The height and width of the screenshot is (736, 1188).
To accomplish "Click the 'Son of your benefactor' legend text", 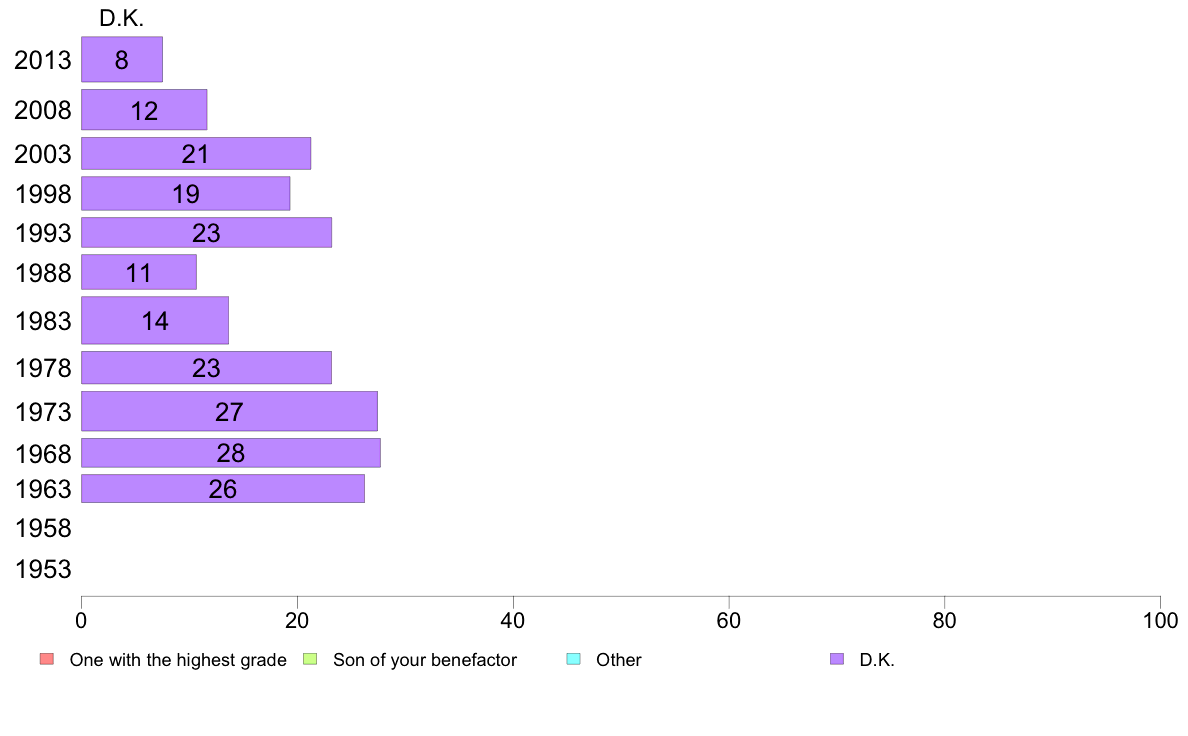I will [x=424, y=659].
